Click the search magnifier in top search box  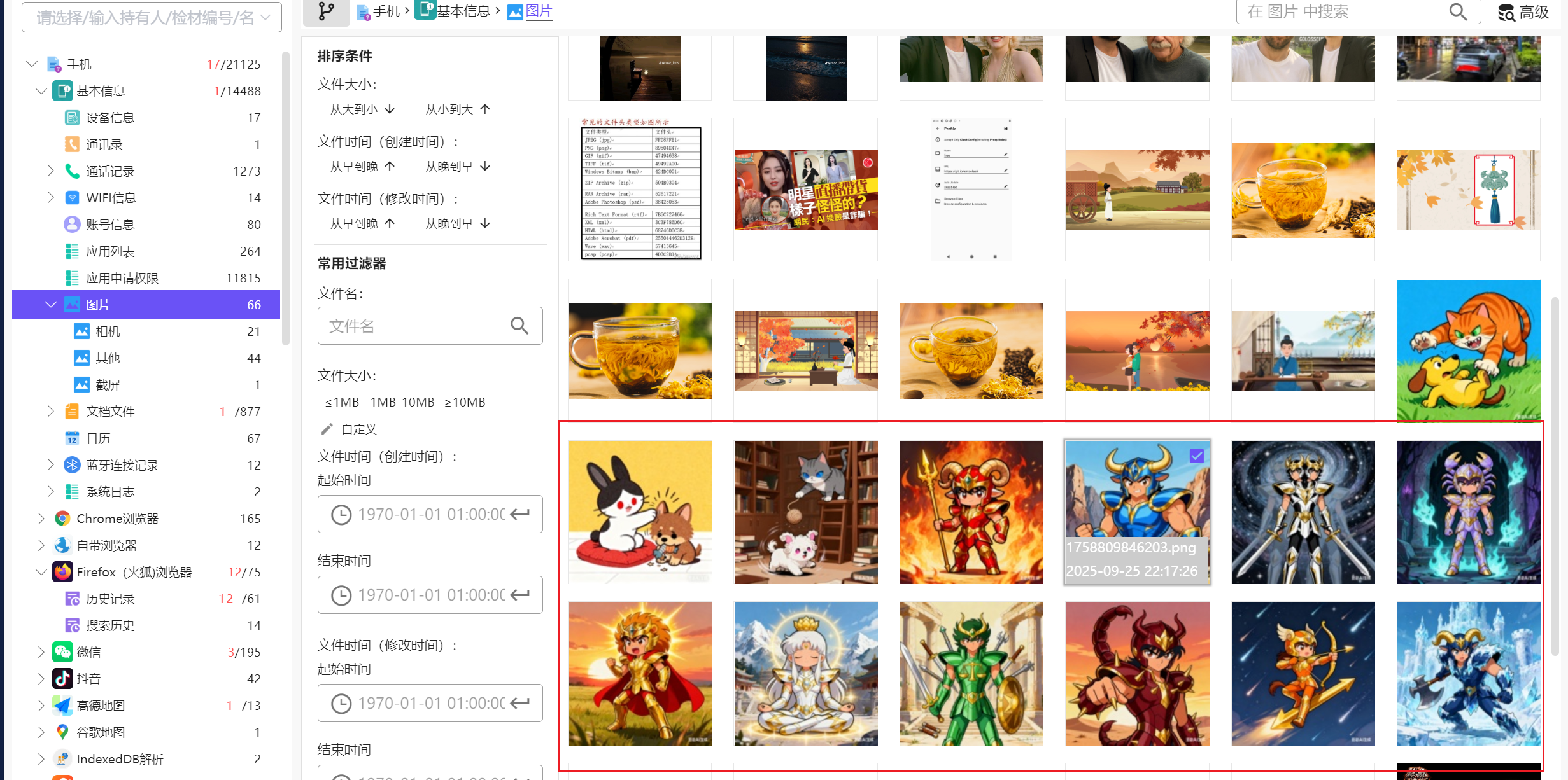coord(1458,11)
